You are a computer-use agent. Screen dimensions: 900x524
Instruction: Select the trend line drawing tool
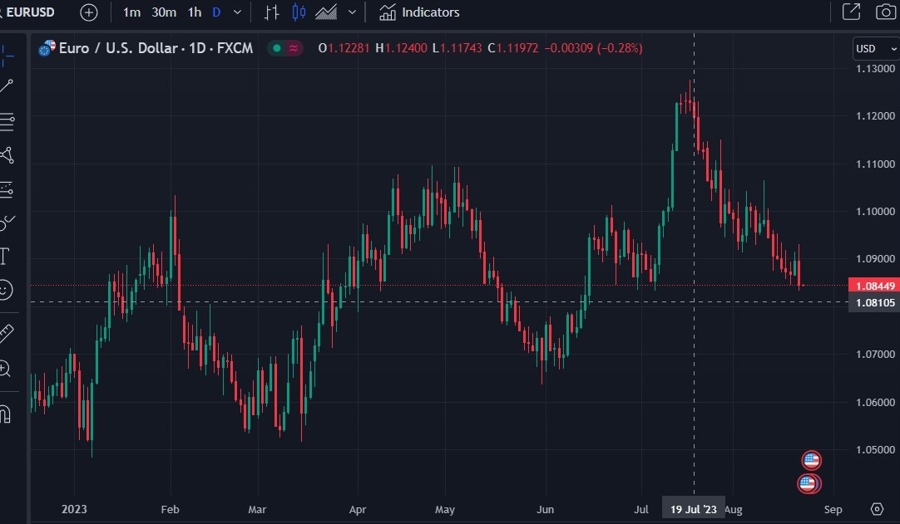(x=6, y=86)
